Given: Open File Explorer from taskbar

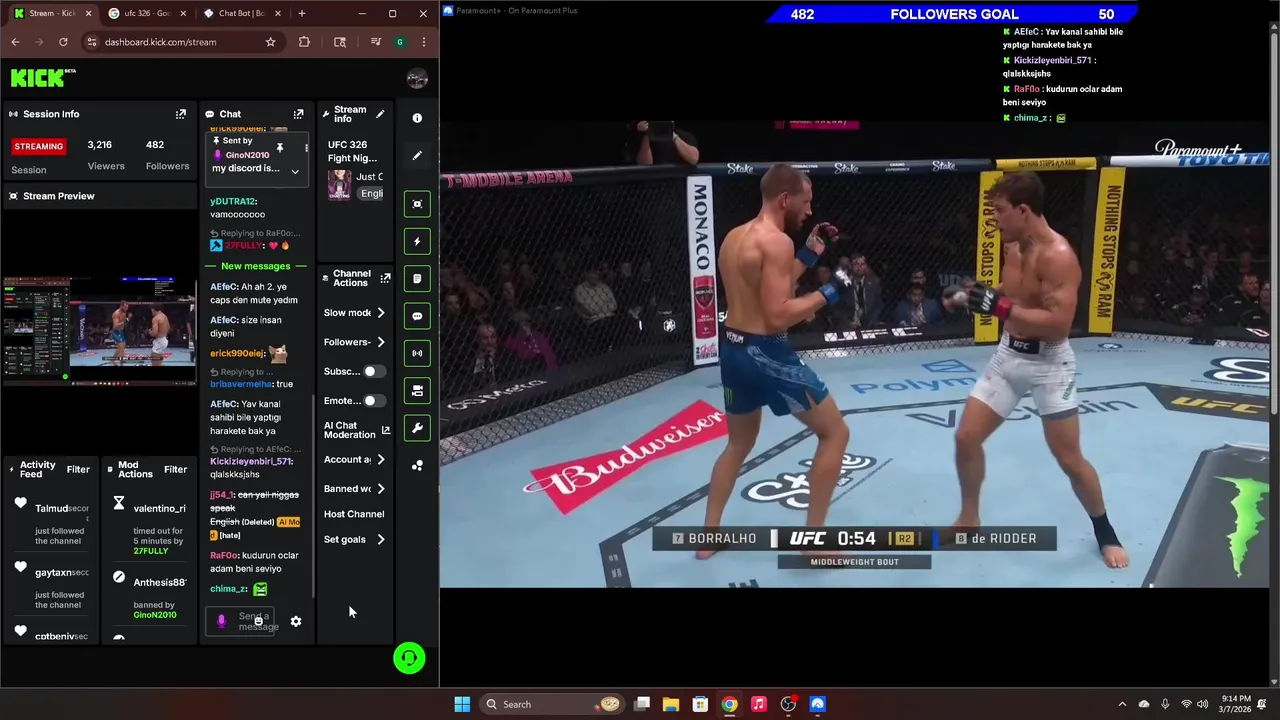Looking at the screenshot, I should tap(671, 704).
